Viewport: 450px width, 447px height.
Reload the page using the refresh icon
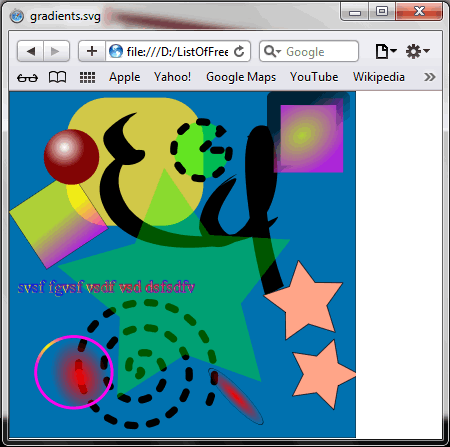[239, 51]
